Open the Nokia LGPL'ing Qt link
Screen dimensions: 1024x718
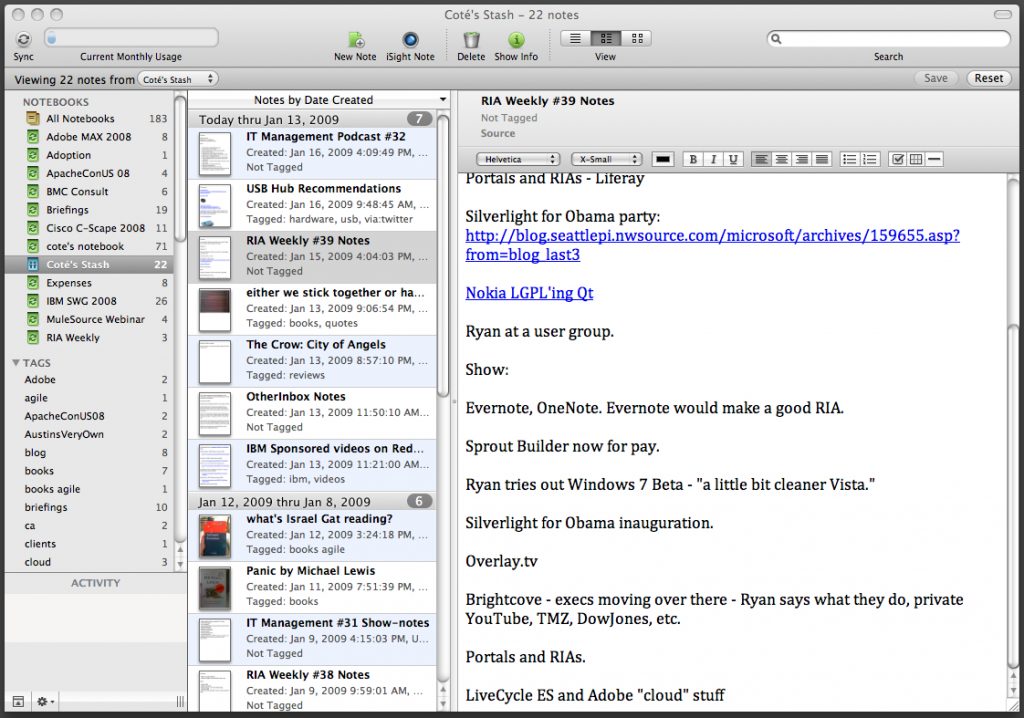click(529, 293)
